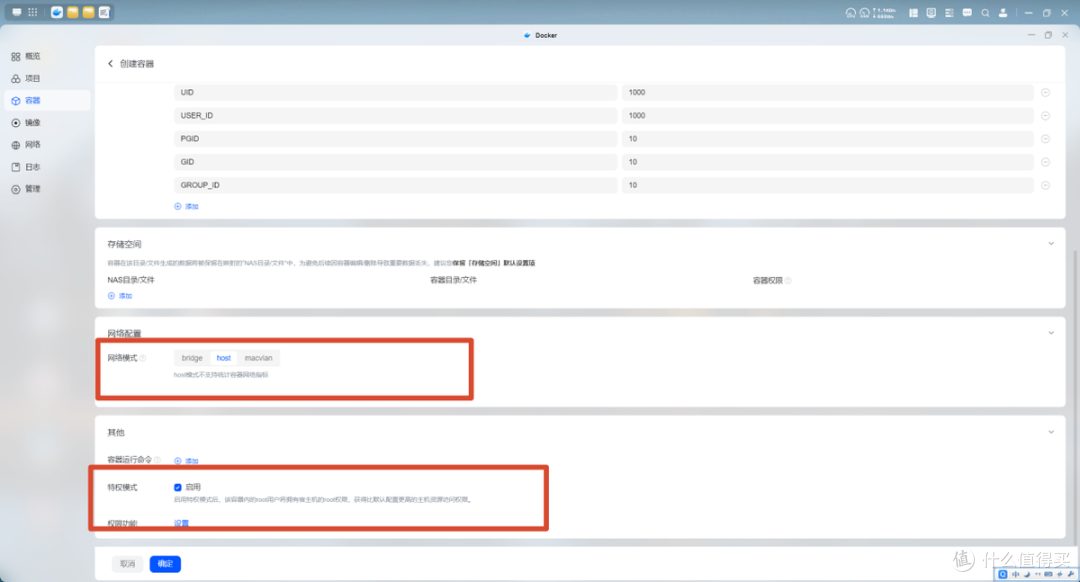1080x582 pixels.
Task: Remove the UID environment variable row
Action: tap(1045, 92)
